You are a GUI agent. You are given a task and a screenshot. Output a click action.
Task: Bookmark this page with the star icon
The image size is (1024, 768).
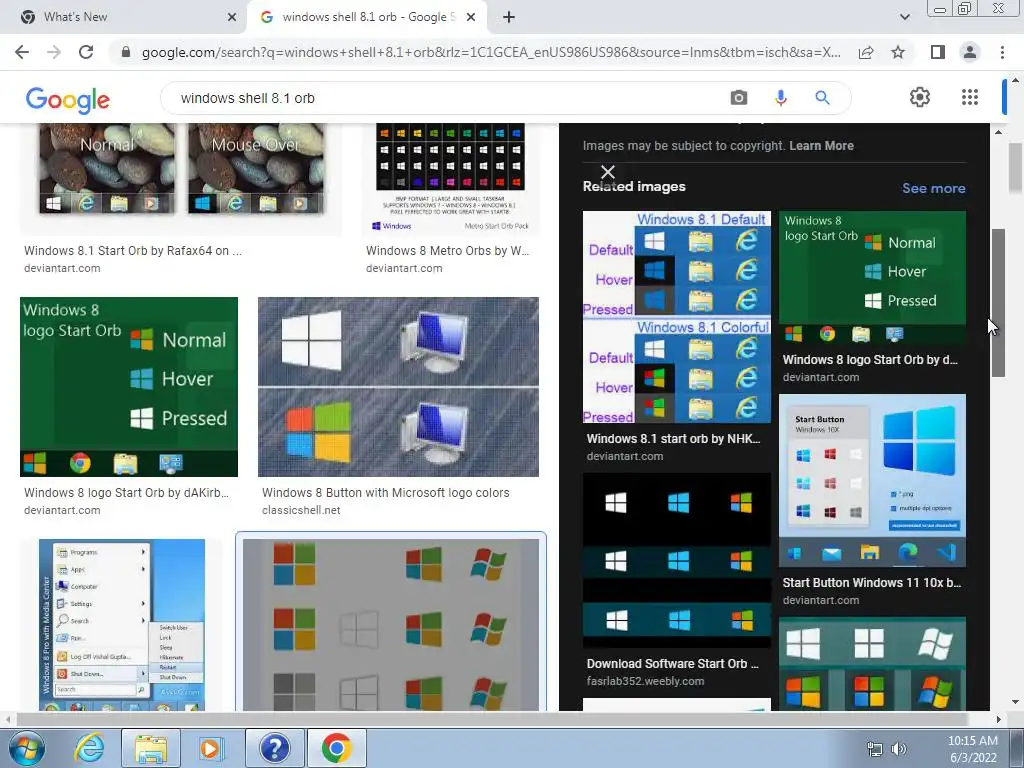898,52
